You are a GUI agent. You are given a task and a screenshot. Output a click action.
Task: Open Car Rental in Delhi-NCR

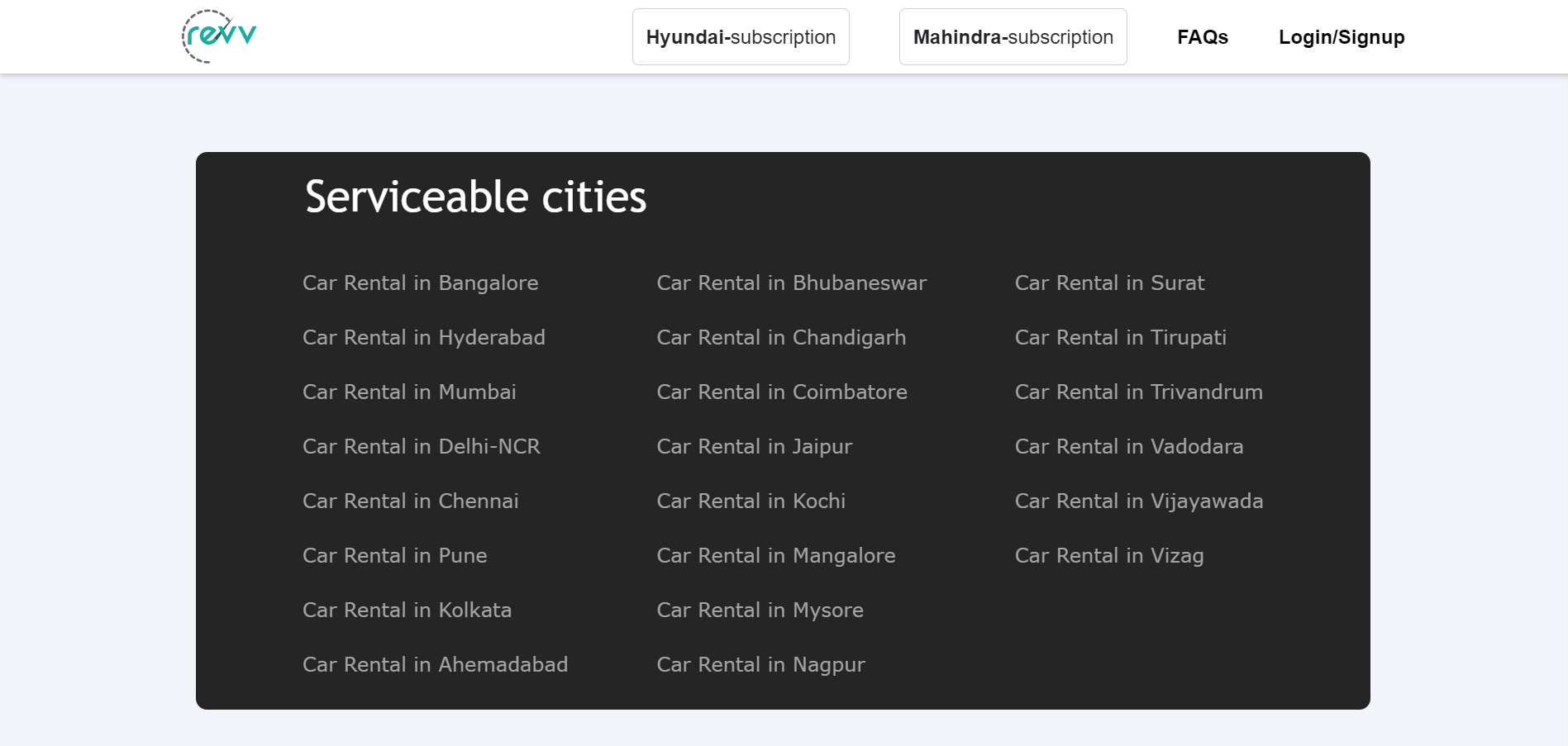pos(422,446)
